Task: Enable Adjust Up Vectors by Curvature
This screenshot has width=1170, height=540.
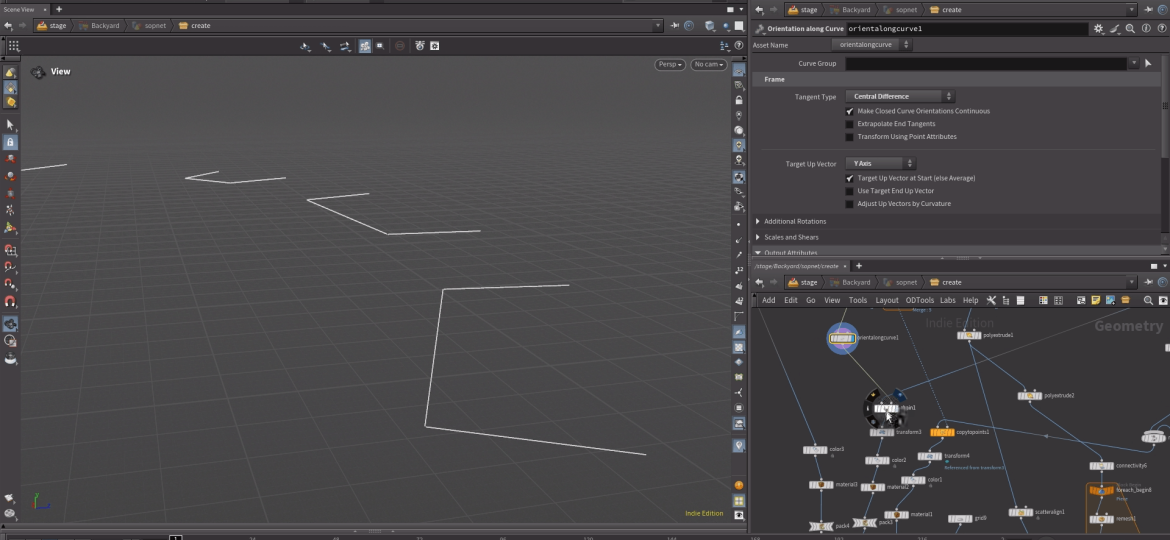Action: point(849,204)
